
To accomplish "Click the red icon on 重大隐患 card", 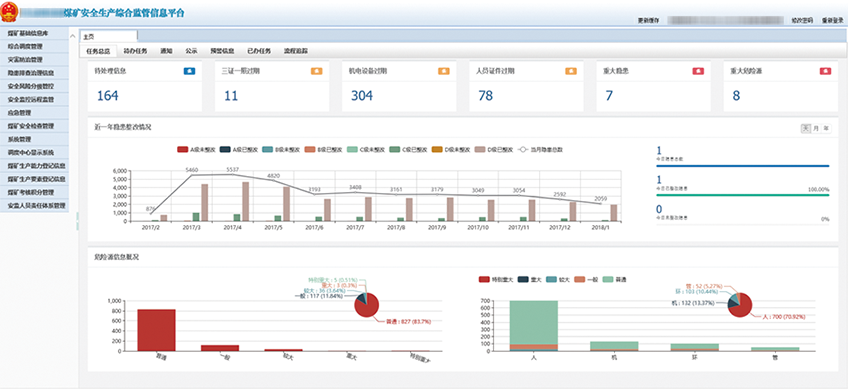I will [698, 71].
